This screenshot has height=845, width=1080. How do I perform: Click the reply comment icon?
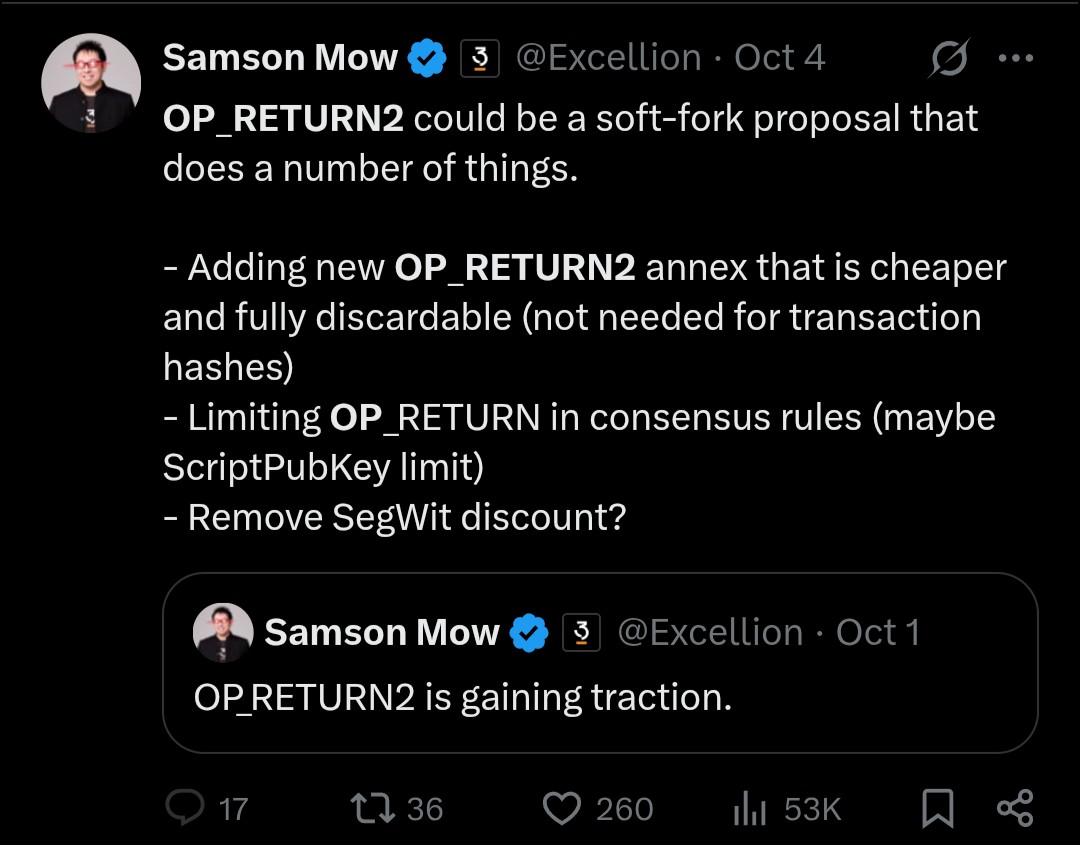click(185, 808)
